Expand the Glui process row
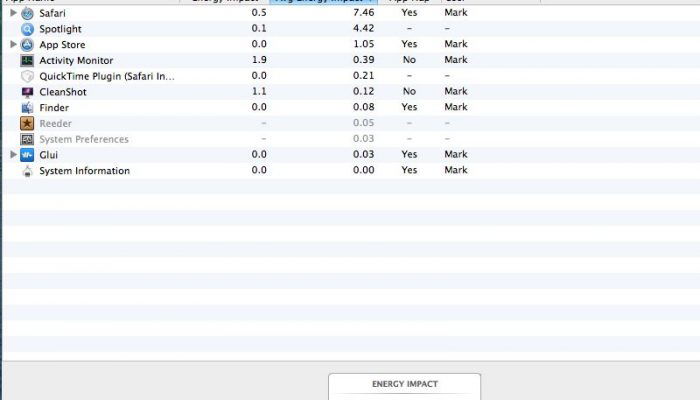 [13, 154]
